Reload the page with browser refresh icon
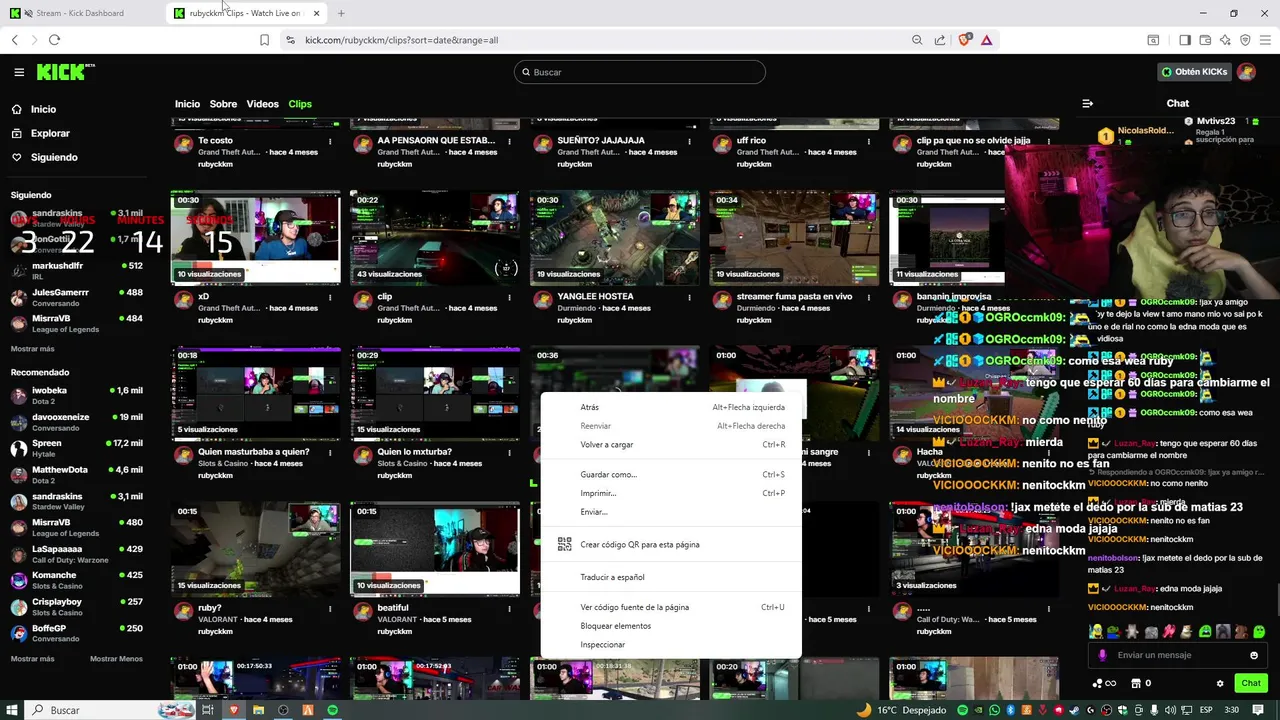This screenshot has height=720, width=1280. click(x=54, y=40)
